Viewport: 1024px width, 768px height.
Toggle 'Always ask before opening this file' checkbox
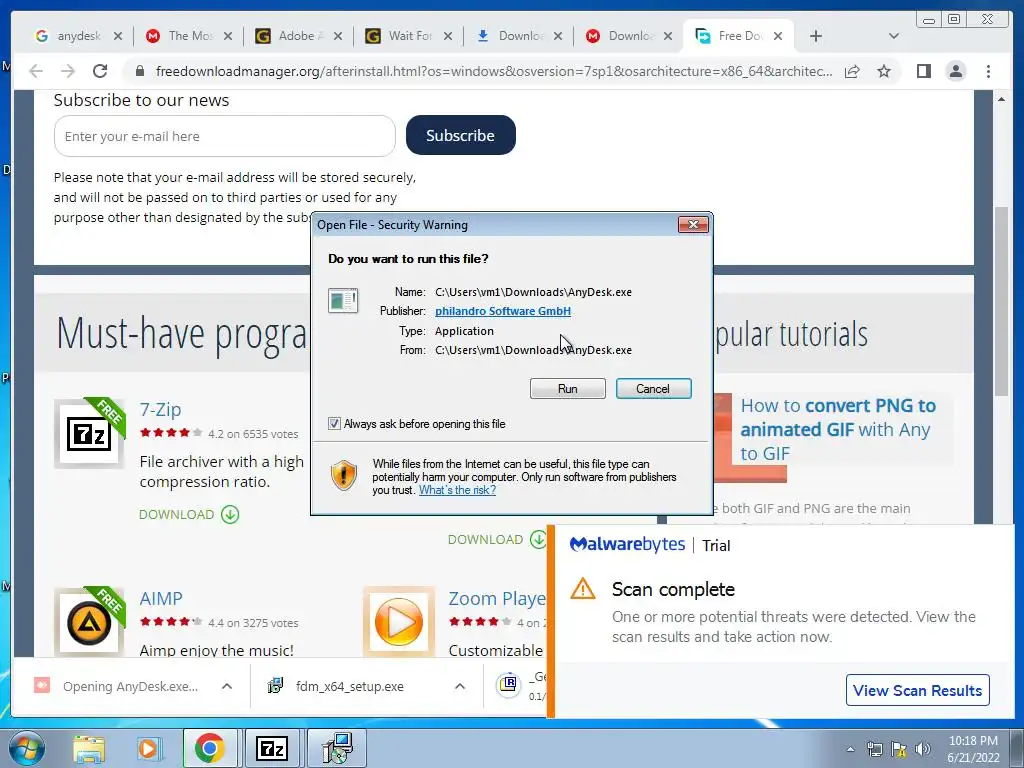(x=334, y=424)
